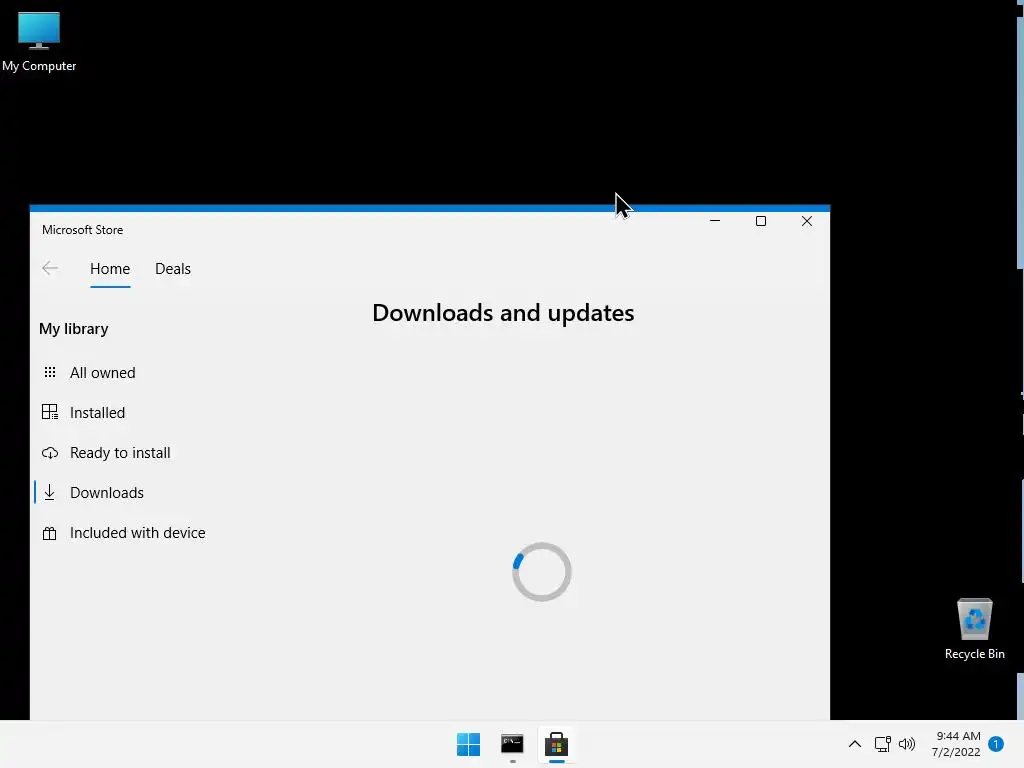Viewport: 1024px width, 768px height.
Task: Select the Recycle Bin desktop icon
Action: click(x=974, y=628)
